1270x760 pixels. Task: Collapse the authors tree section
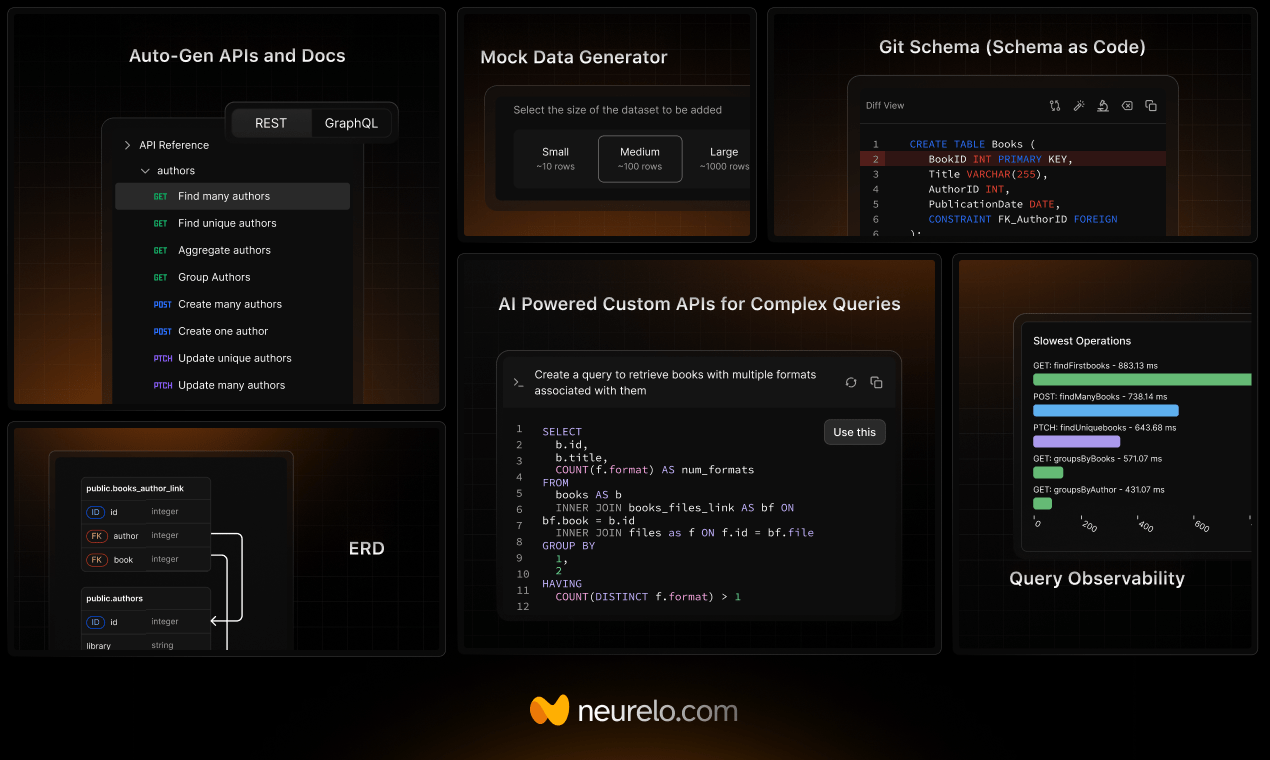pos(146,171)
